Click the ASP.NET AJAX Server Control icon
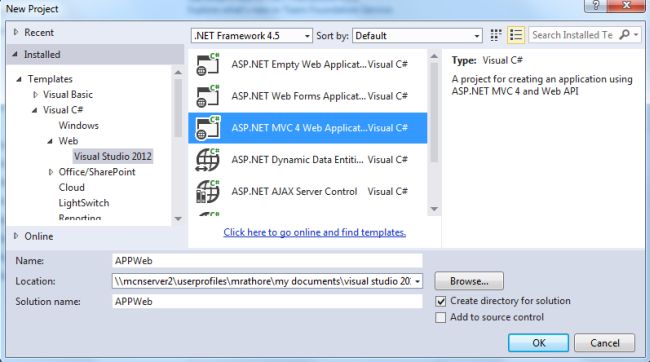 pos(207,192)
